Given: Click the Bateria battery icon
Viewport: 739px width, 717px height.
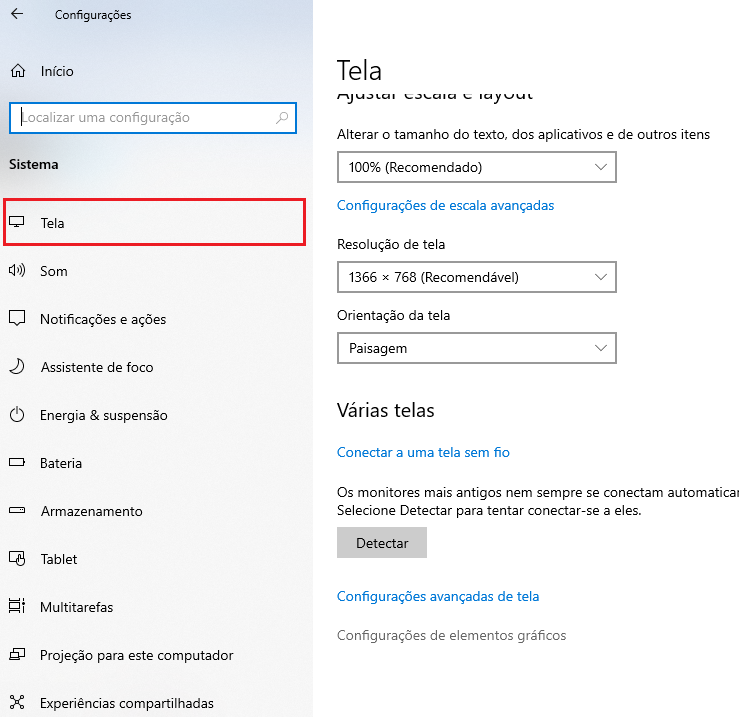Looking at the screenshot, I should (x=16, y=463).
